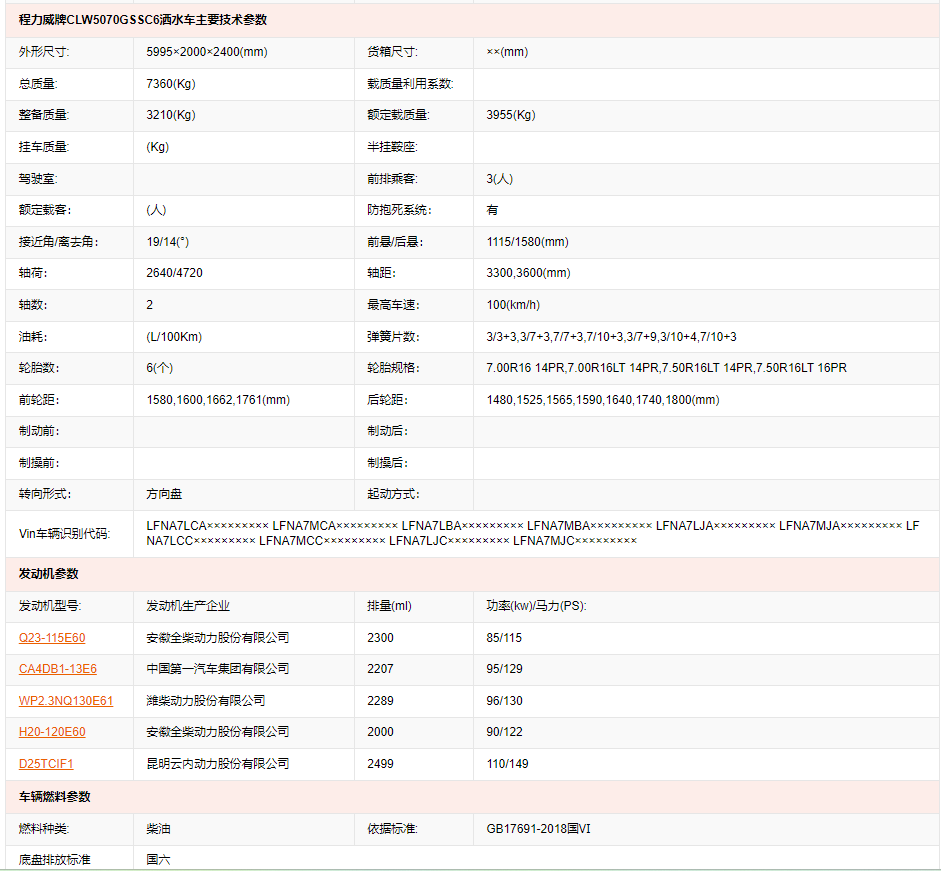Select the manufacturer 潍柴动力股份有限公司
Viewport: 941px width, 871px height.
tap(206, 701)
